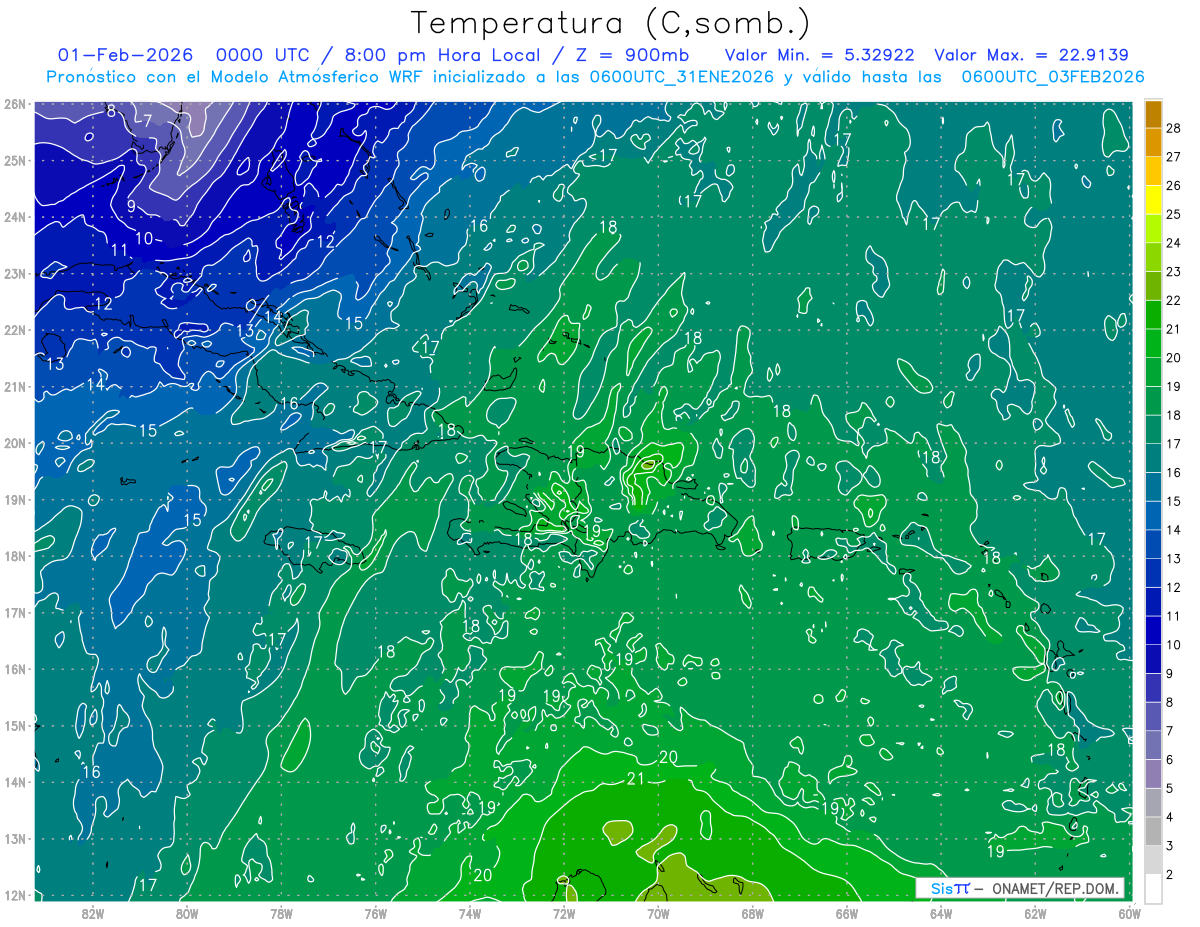Click the "68W" longitude axis label
The image size is (1200, 927).
click(752, 912)
